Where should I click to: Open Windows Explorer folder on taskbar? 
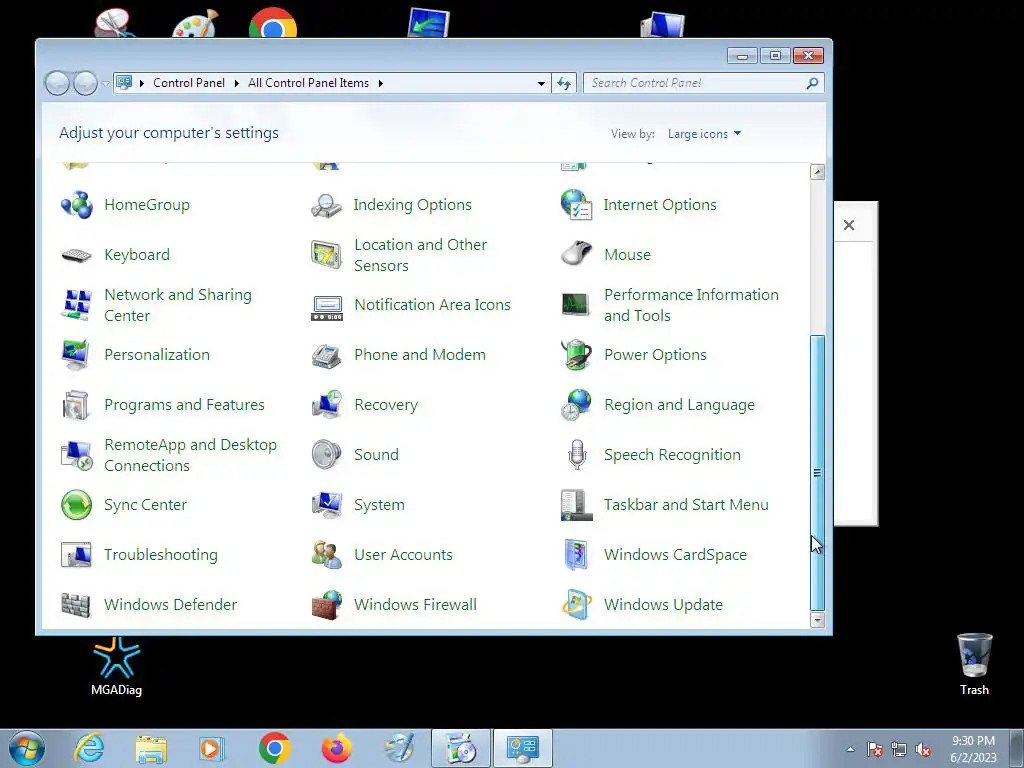coord(151,748)
